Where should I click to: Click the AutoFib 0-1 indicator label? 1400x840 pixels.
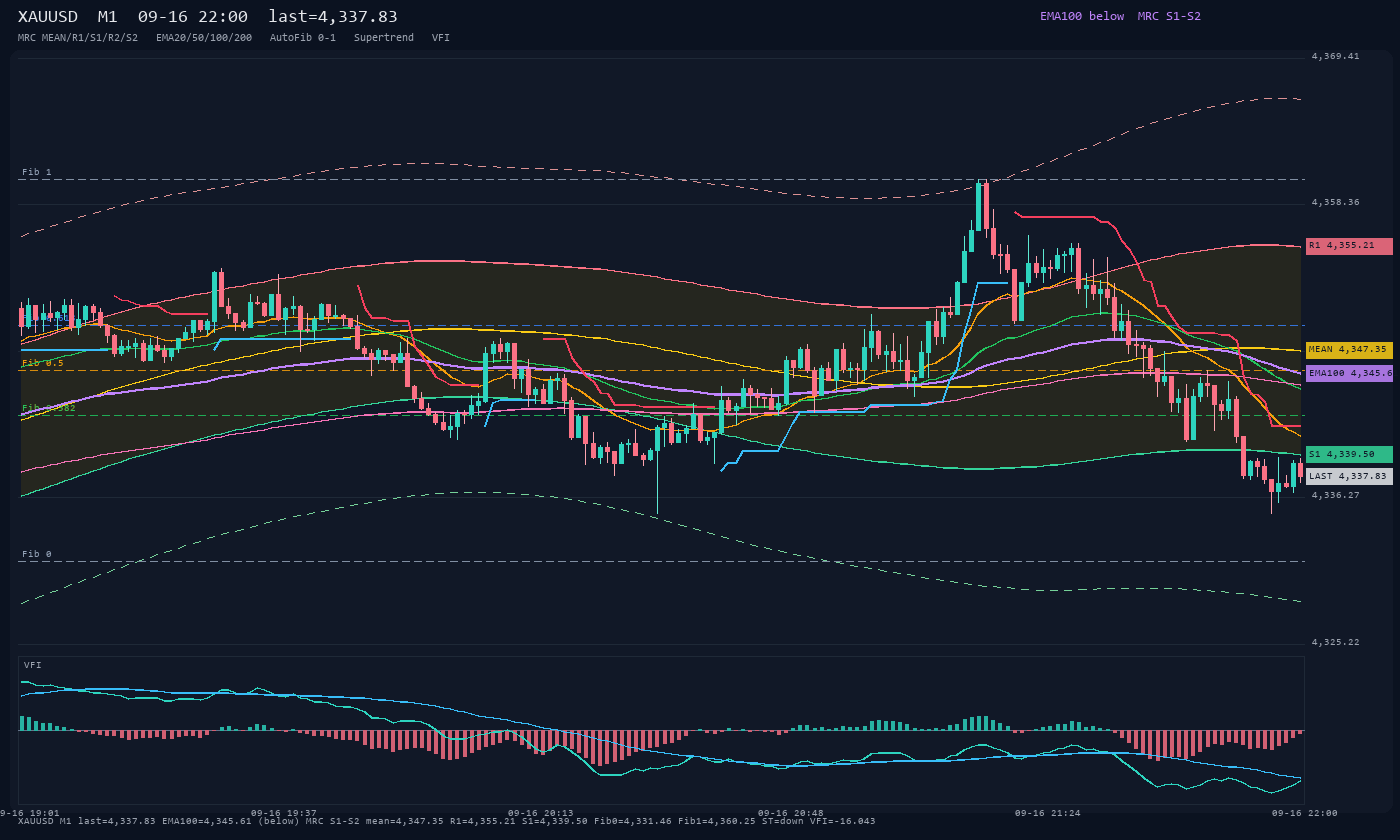coord(303,37)
